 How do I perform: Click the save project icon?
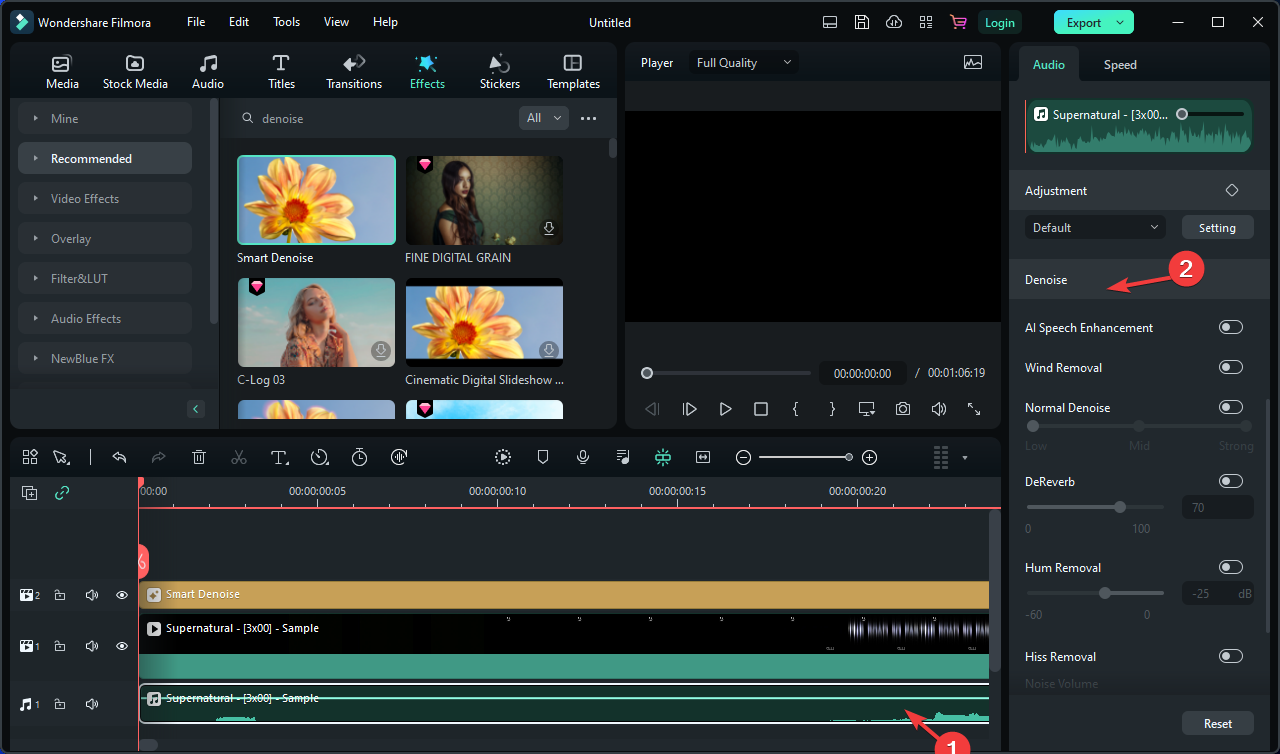[861, 22]
